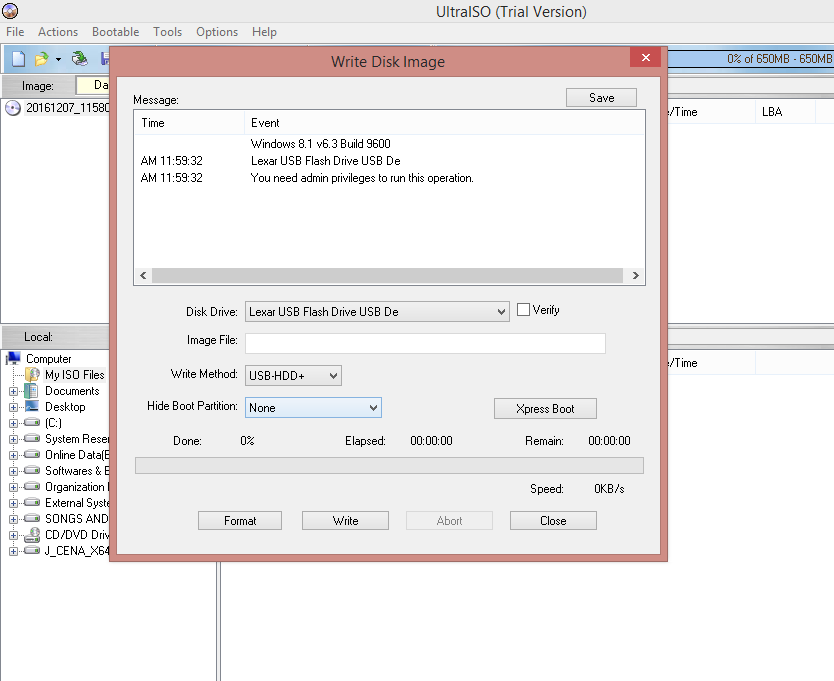Enable the Verify checkbox

tap(523, 310)
